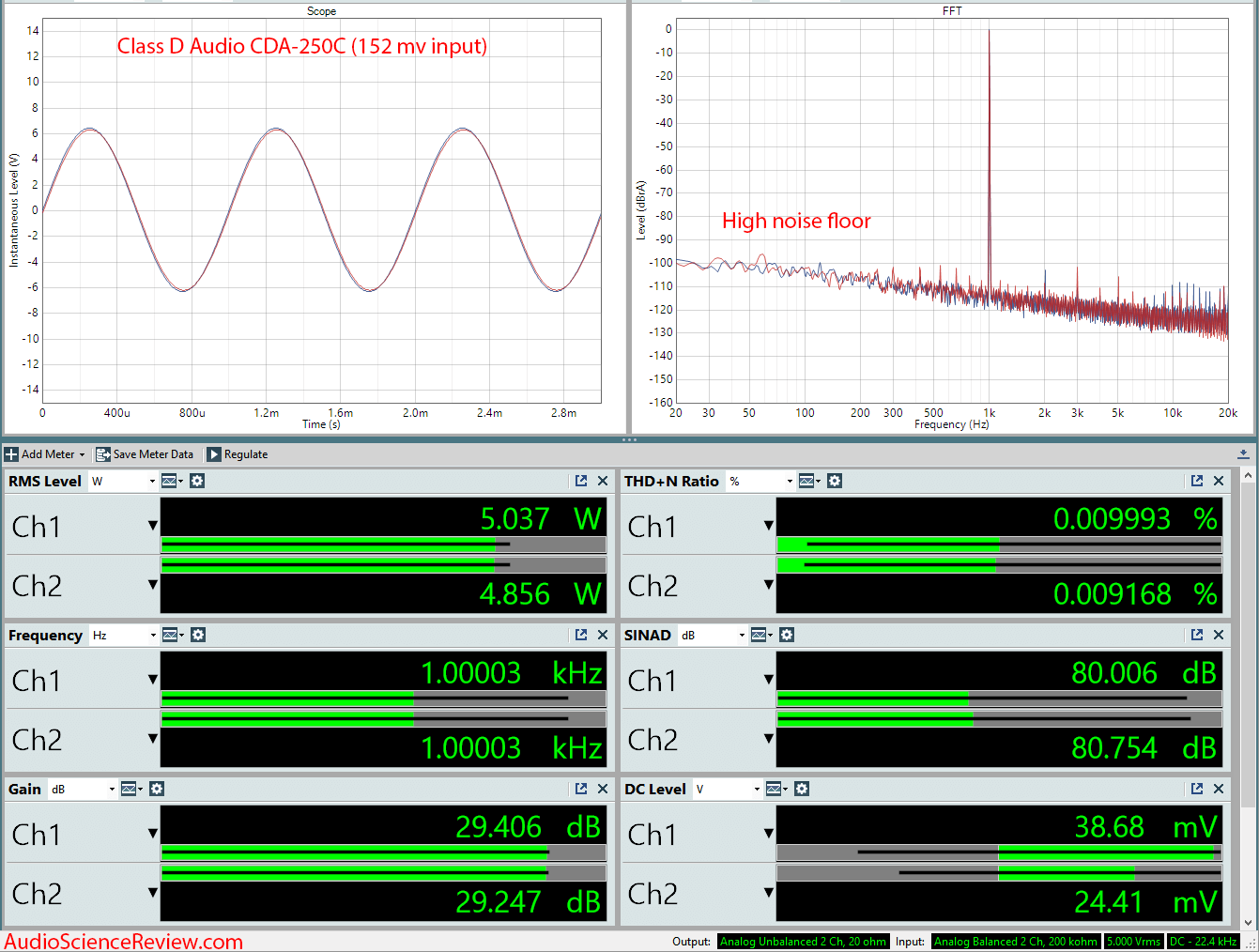
Task: Expand the Ch2 arrow in SINAD meter
Action: (x=768, y=739)
